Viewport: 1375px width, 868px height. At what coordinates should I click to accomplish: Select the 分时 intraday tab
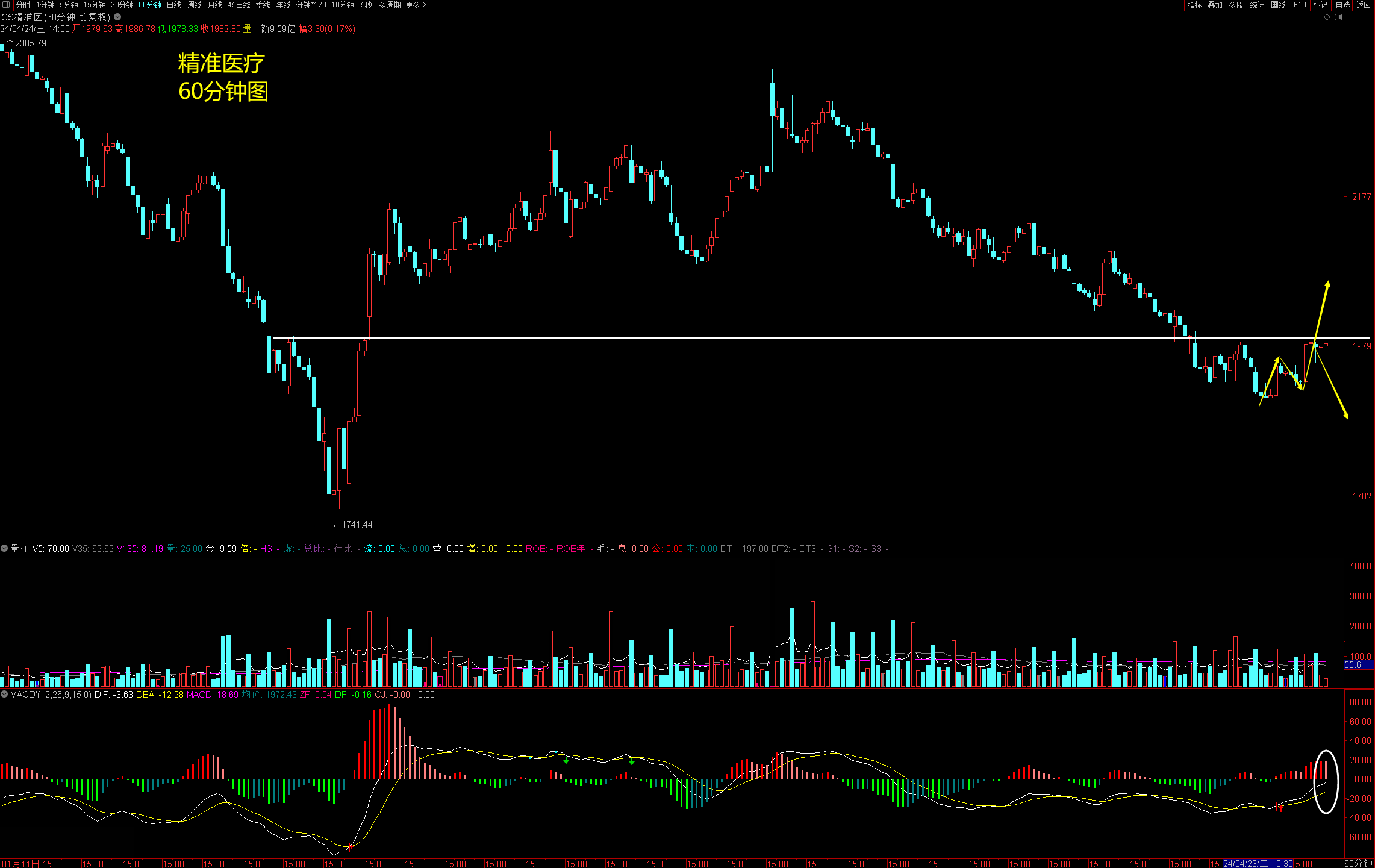[23, 5]
